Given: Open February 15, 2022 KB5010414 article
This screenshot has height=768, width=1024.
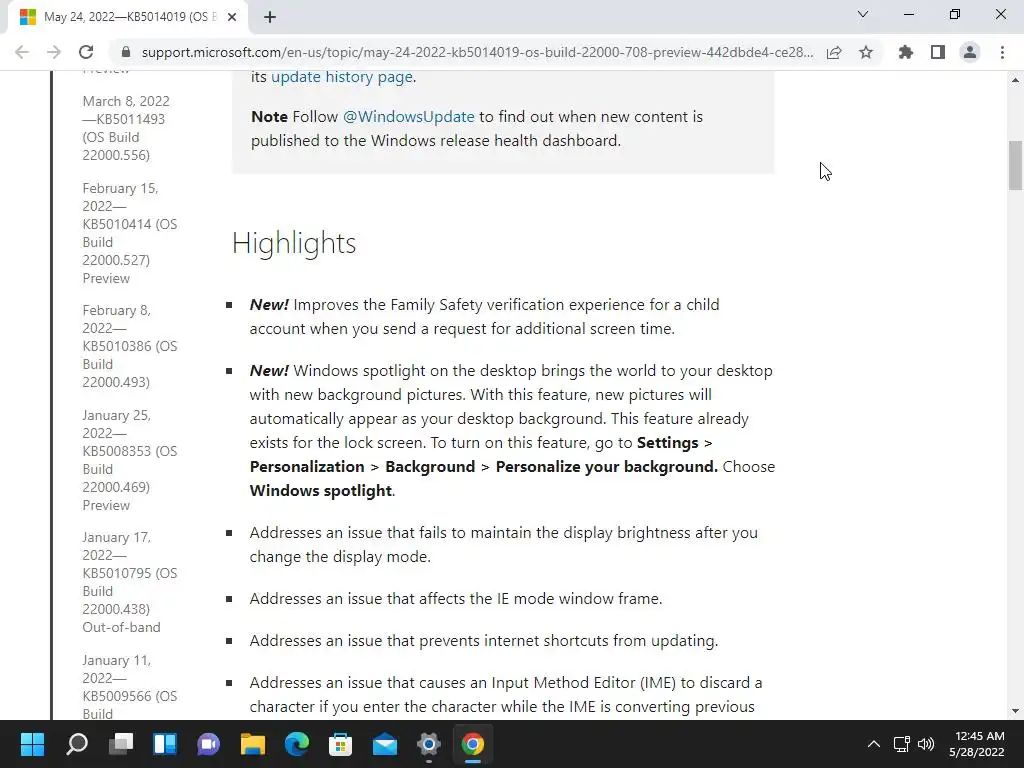Looking at the screenshot, I should tap(129, 233).
